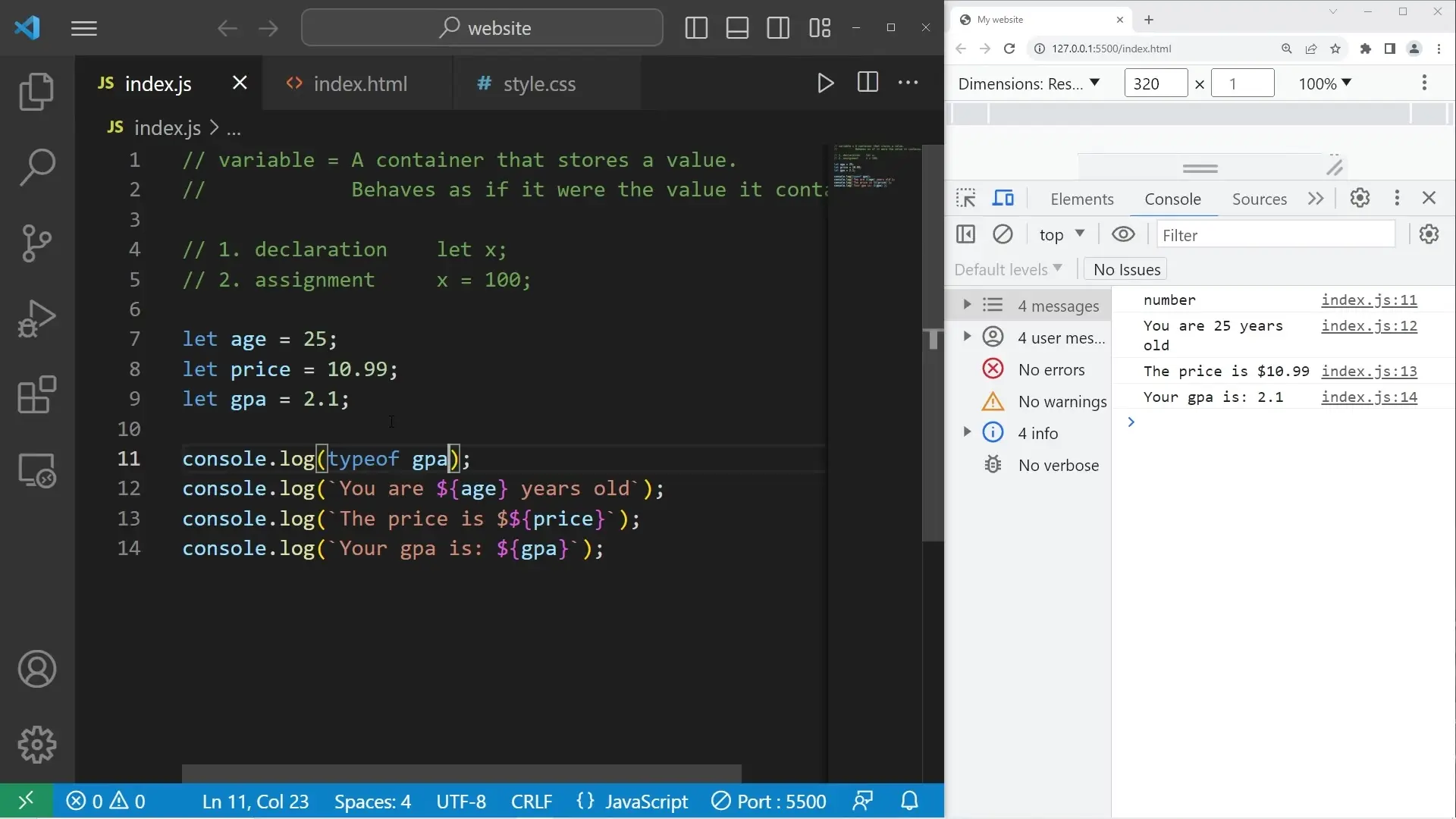This screenshot has height=819, width=1456.
Task: Show more DevTools tabs chevron
Action: (x=1316, y=199)
